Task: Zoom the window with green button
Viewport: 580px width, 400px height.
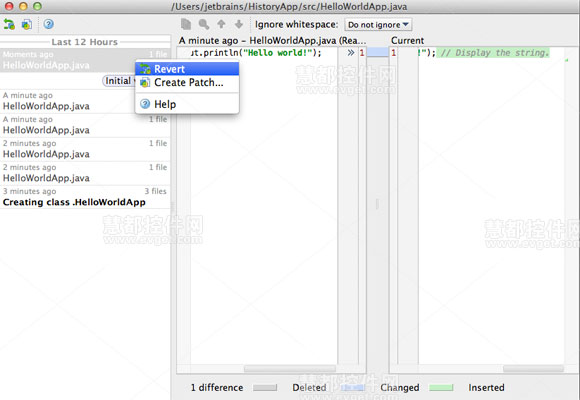Action: click(x=37, y=6)
